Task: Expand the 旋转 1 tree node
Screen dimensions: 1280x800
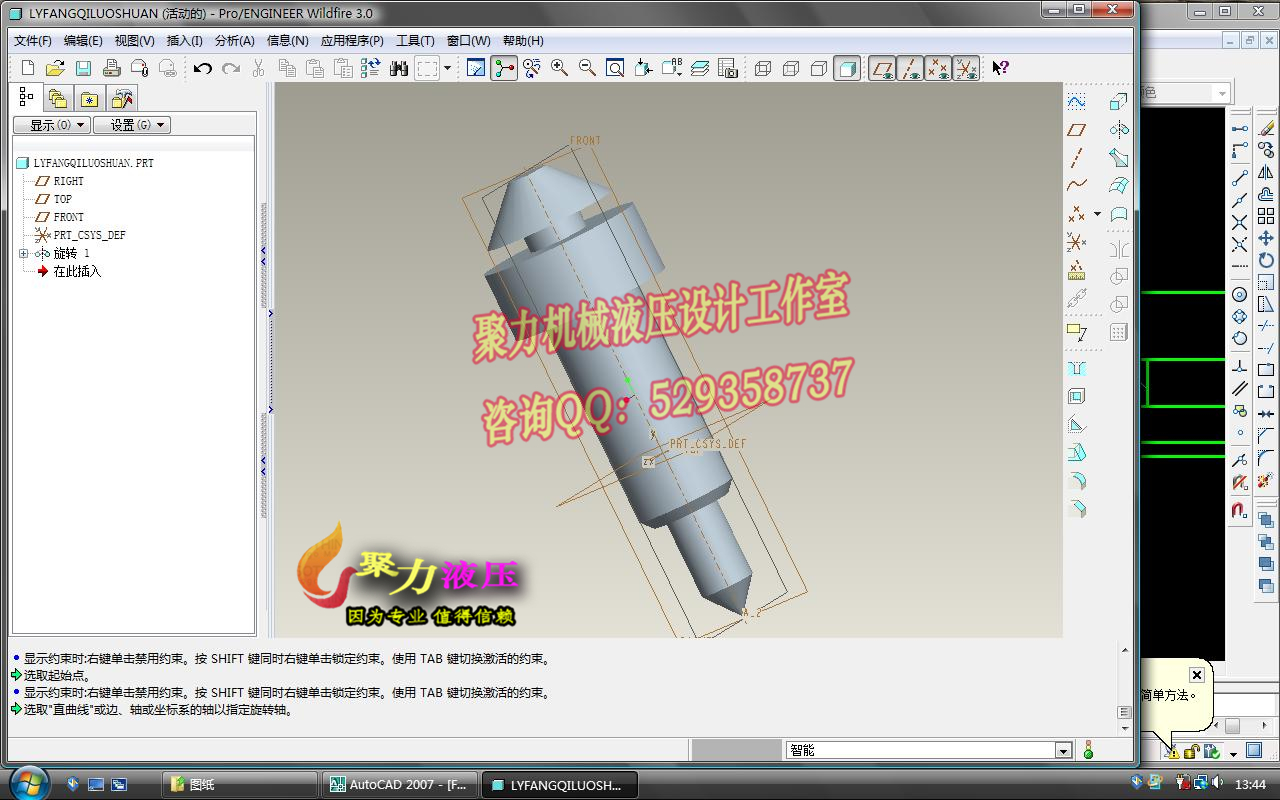Action: [23, 253]
